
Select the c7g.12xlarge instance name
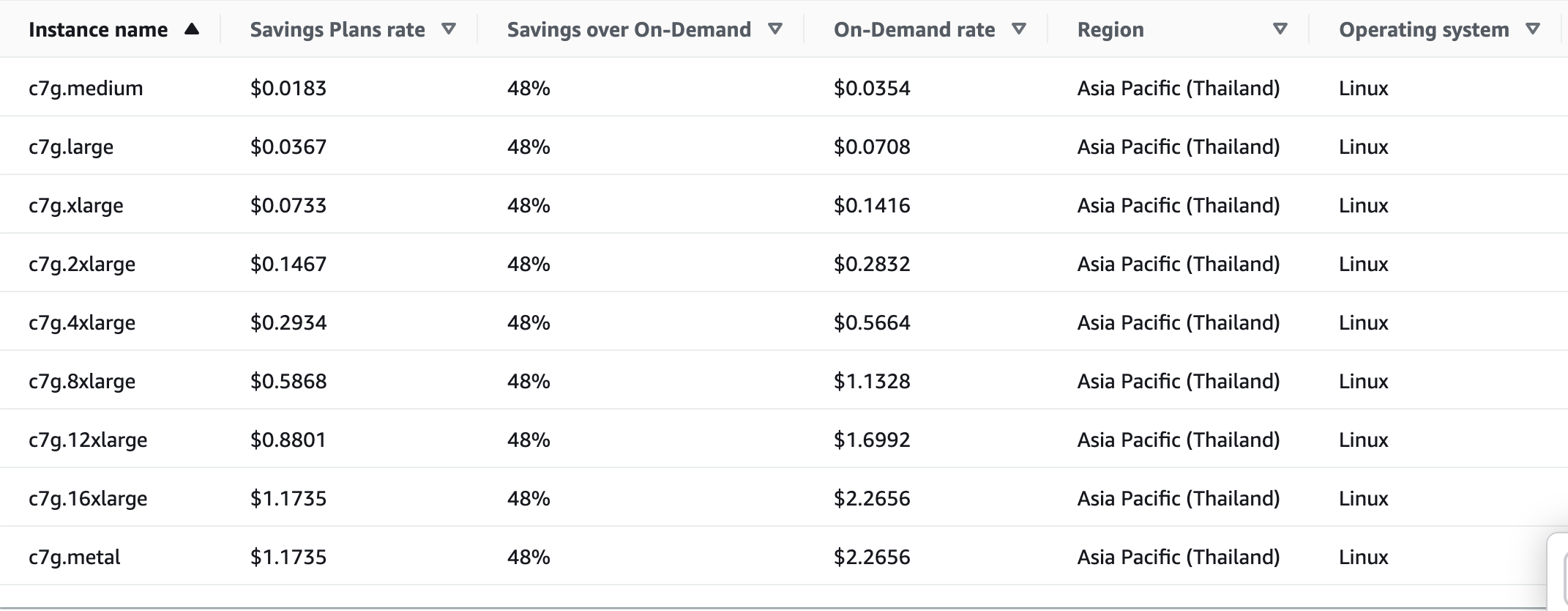[x=88, y=440]
